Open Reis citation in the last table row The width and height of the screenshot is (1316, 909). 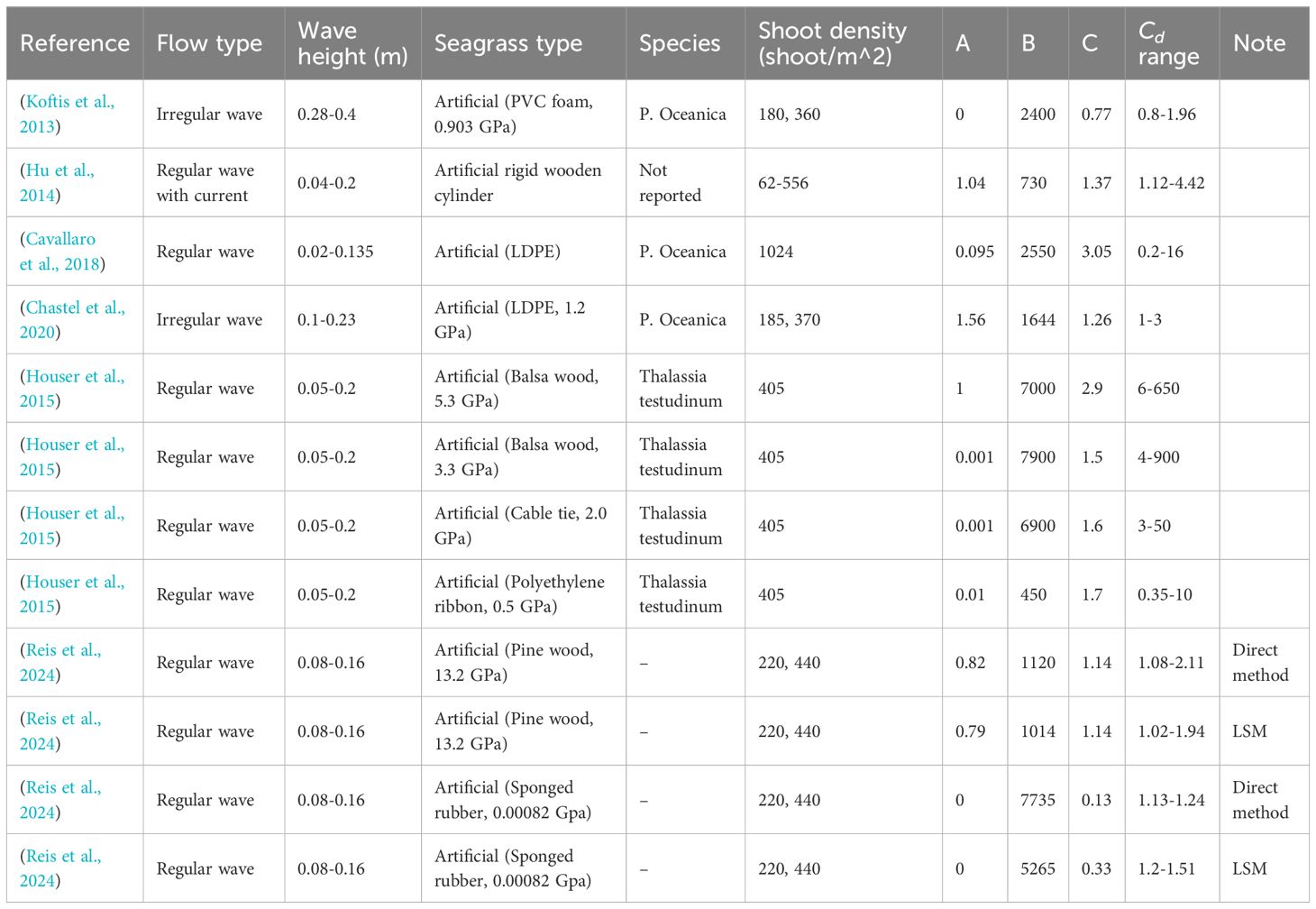coord(63,856)
